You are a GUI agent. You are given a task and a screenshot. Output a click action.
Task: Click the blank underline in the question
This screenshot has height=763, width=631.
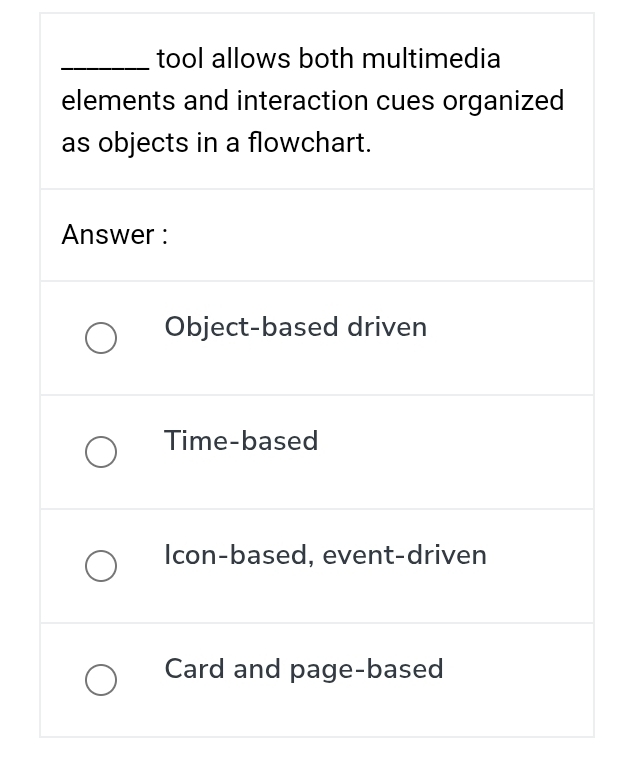[x=105, y=64]
